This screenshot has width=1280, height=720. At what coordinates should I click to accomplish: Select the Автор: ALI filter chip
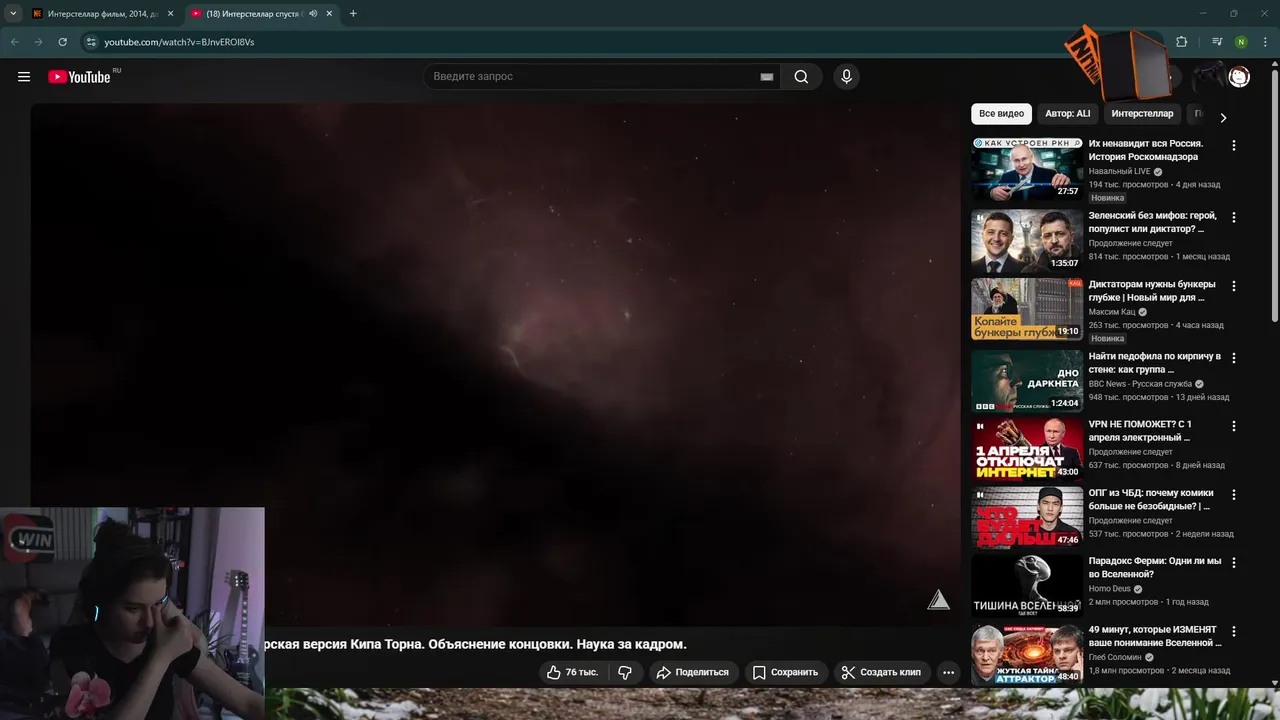pyautogui.click(x=1068, y=114)
